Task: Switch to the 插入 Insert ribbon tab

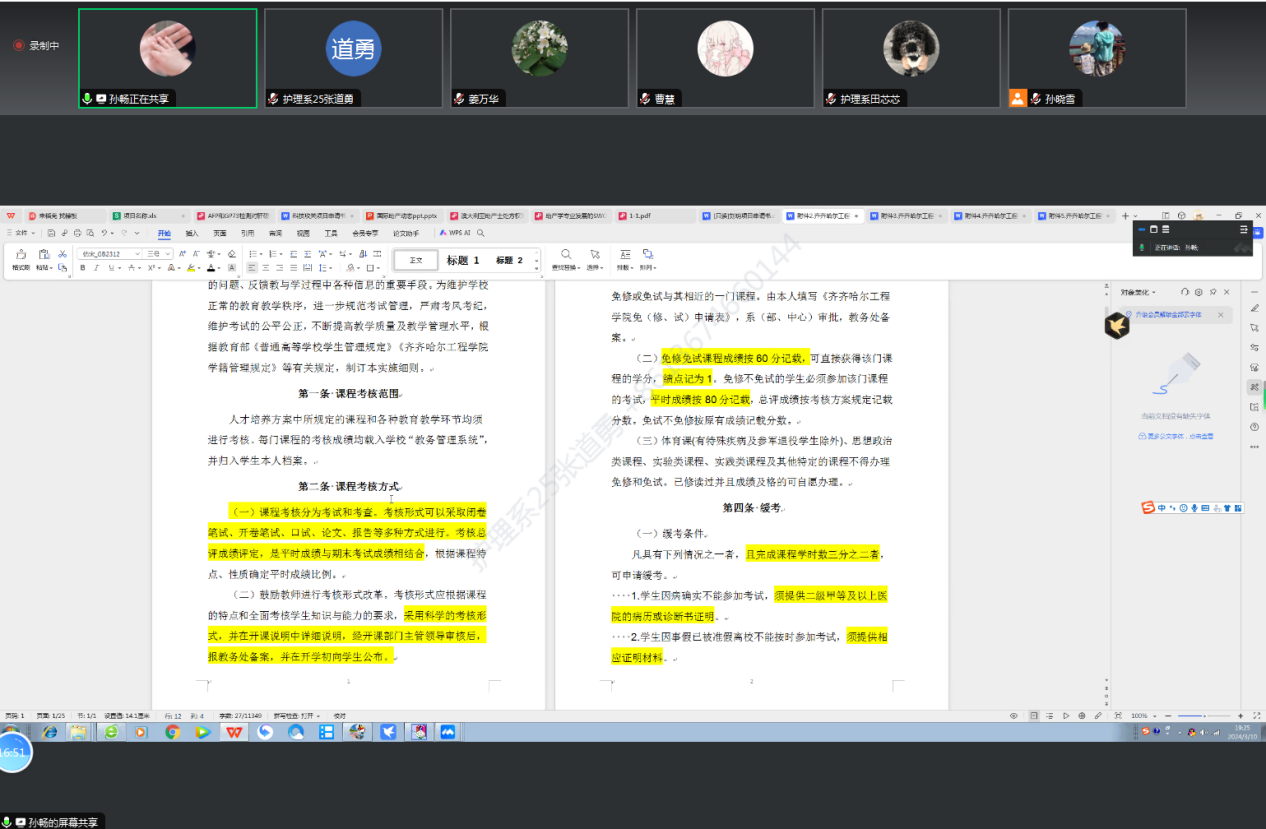Action: pos(192,233)
